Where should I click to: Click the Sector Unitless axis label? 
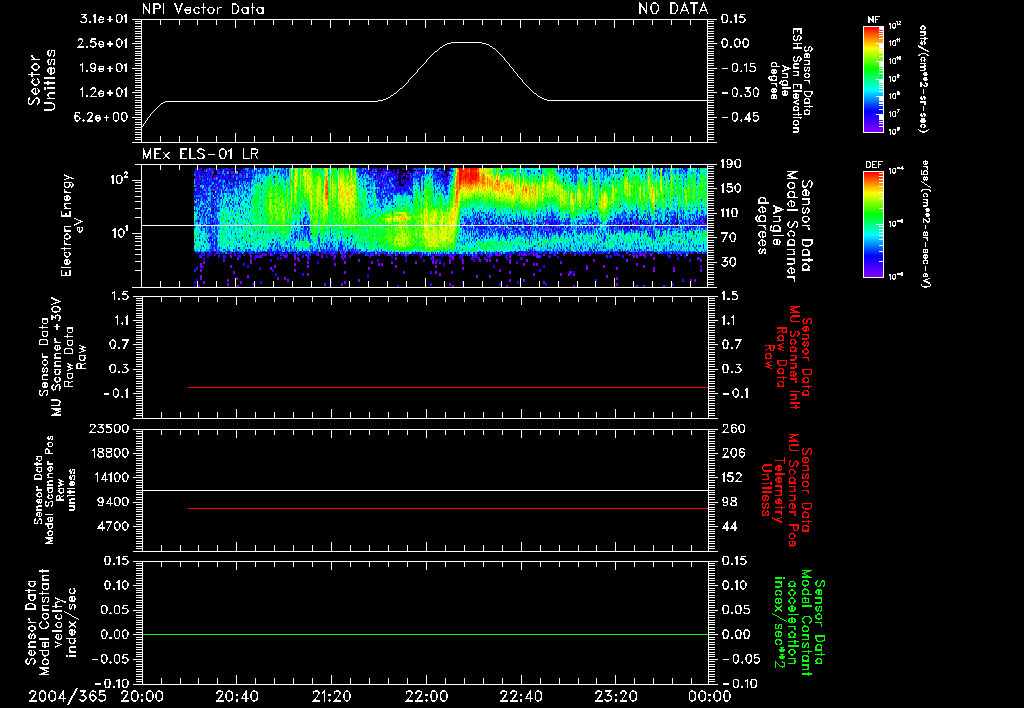(x=41, y=81)
